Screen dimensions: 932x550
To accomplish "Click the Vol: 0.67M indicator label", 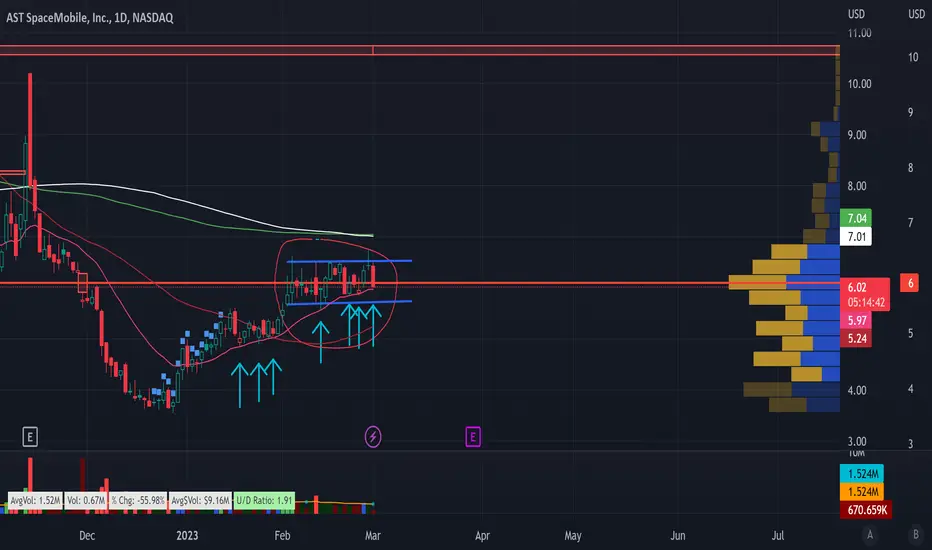I will coord(86,501).
